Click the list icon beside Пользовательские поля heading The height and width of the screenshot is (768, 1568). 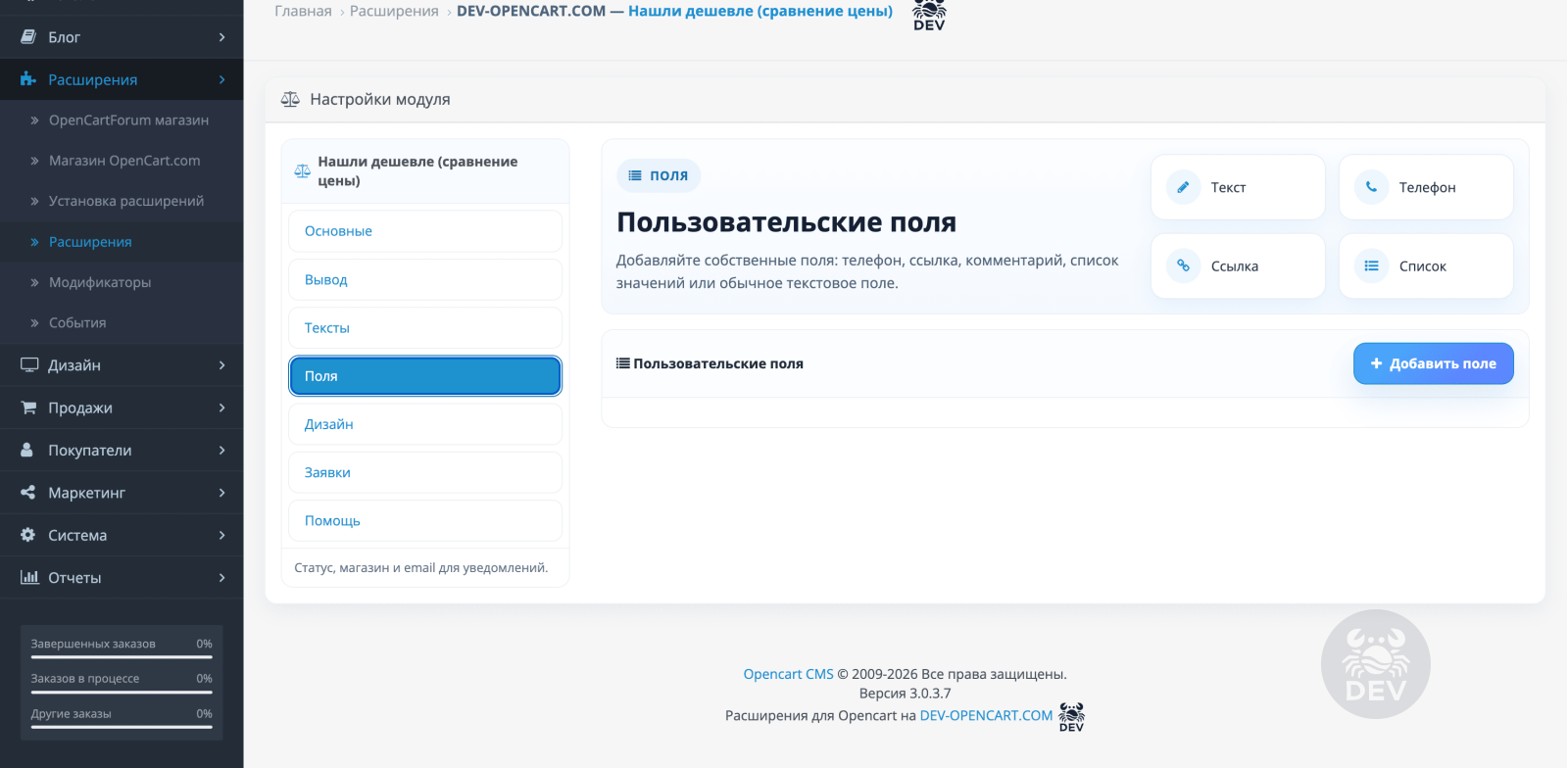coord(622,363)
